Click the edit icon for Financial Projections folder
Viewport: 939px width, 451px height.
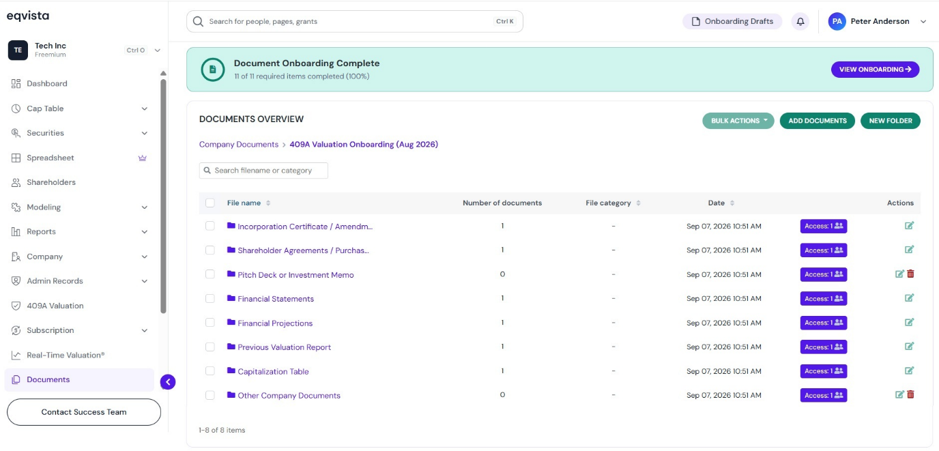click(909, 322)
